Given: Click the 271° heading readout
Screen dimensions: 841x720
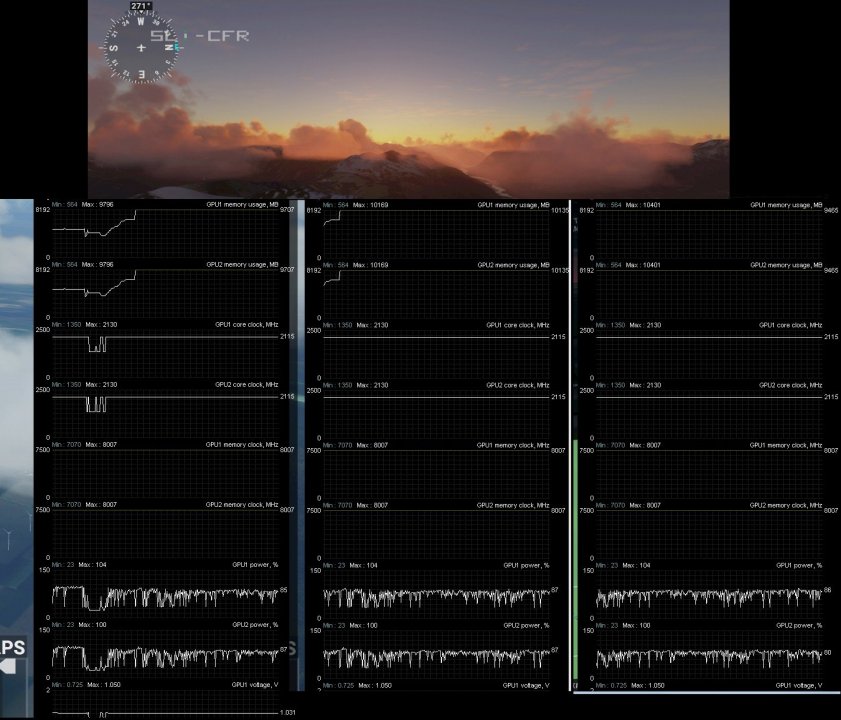Looking at the screenshot, I should click(x=141, y=6).
